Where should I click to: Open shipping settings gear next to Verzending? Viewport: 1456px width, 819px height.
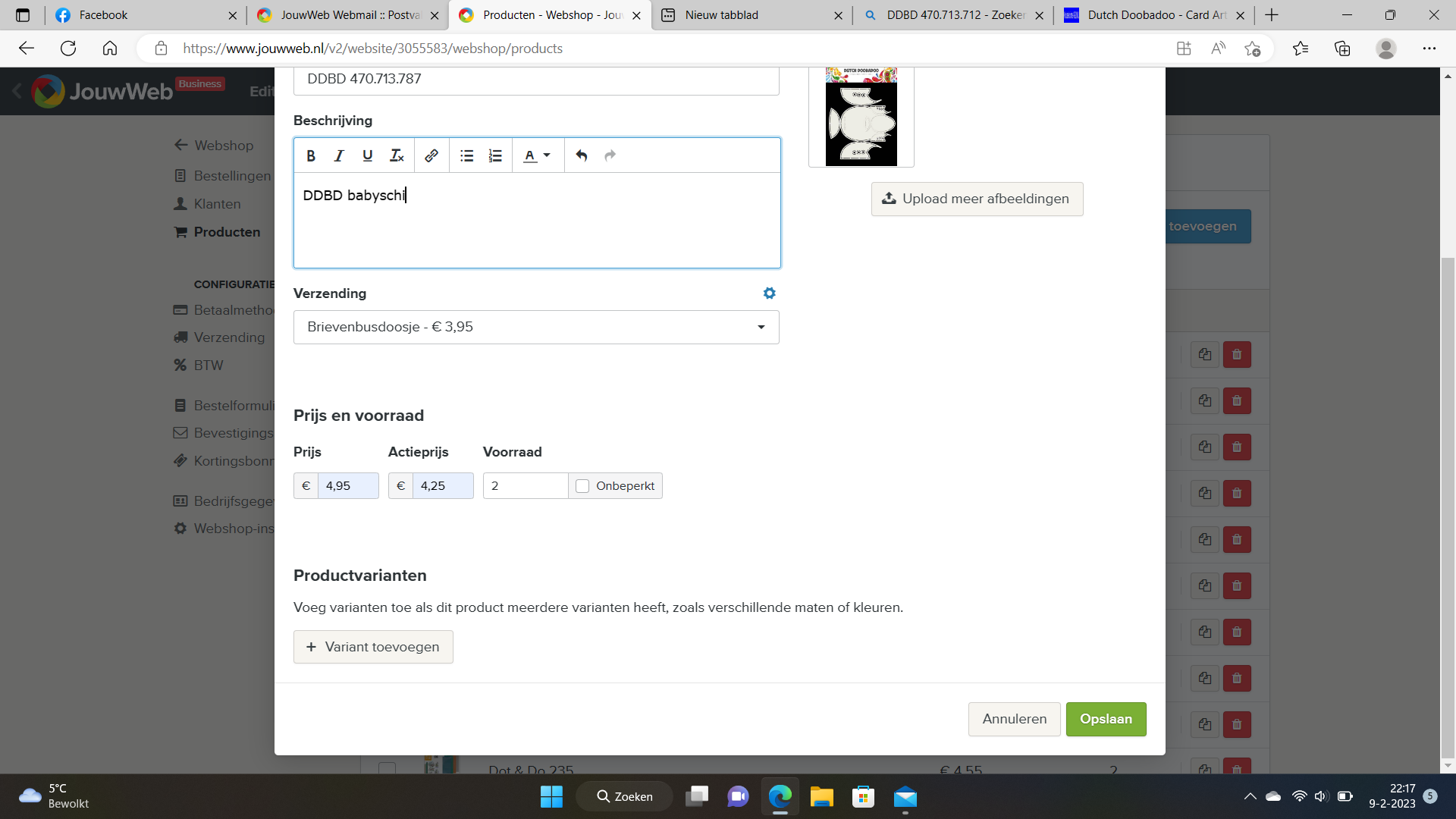pos(769,293)
